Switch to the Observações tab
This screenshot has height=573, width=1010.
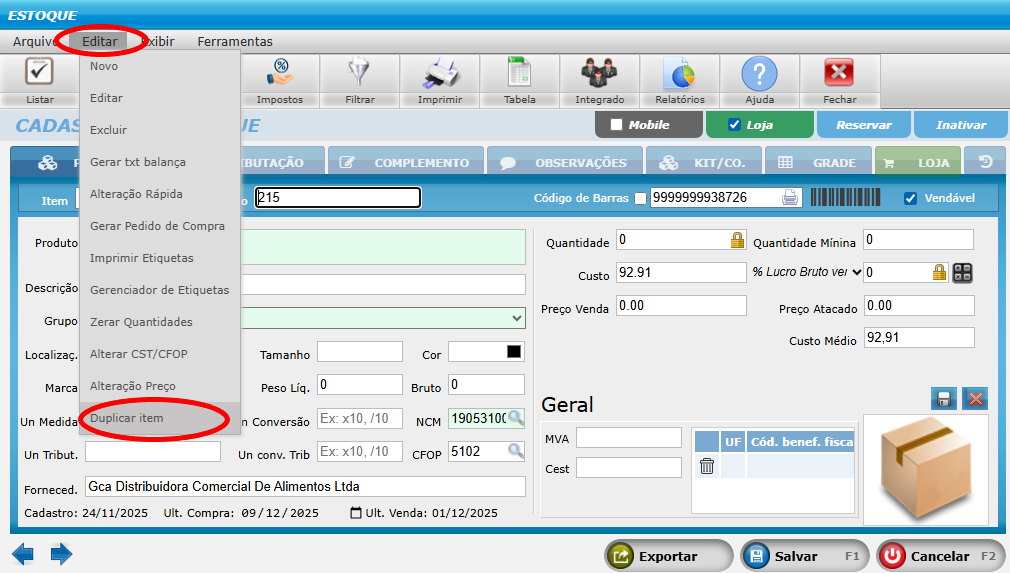pos(566,163)
